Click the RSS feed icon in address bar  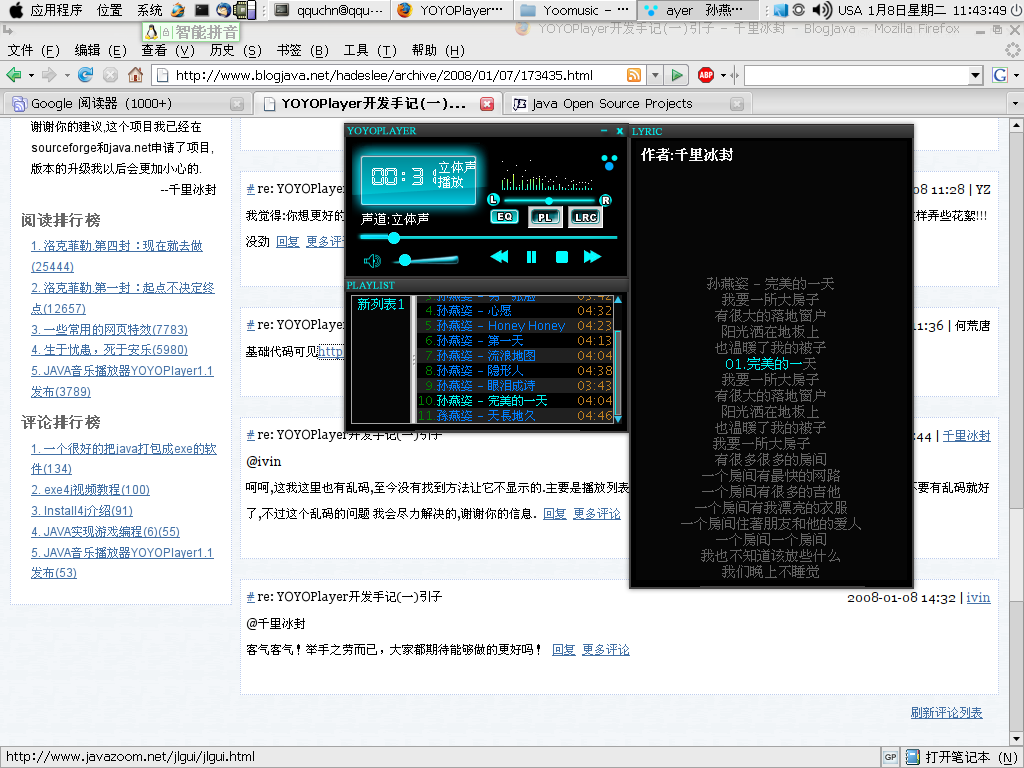point(633,75)
